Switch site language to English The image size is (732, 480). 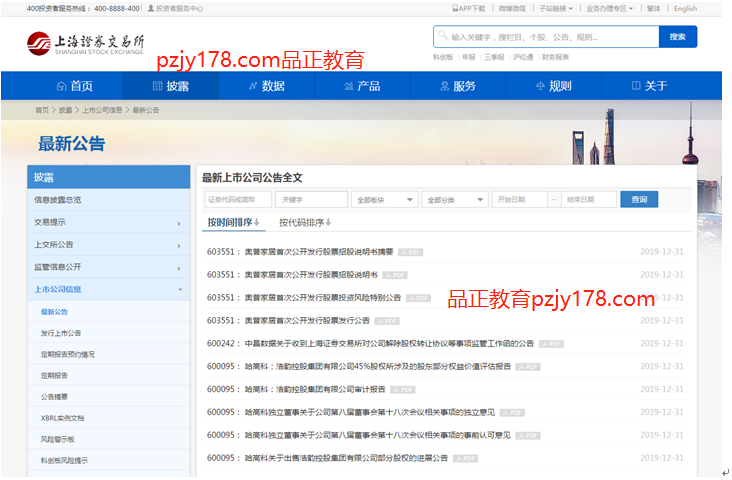coord(685,8)
